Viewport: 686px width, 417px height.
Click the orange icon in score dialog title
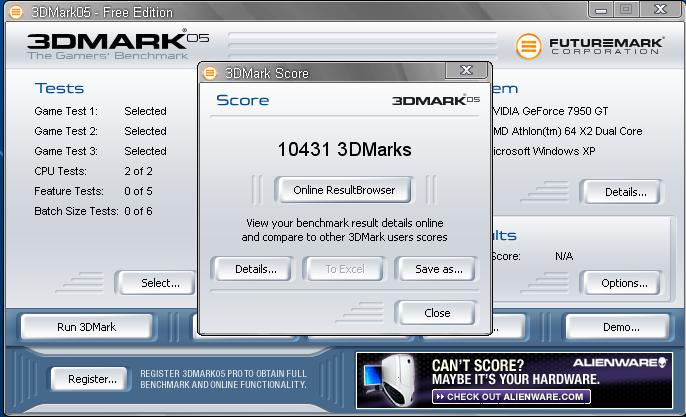210,73
